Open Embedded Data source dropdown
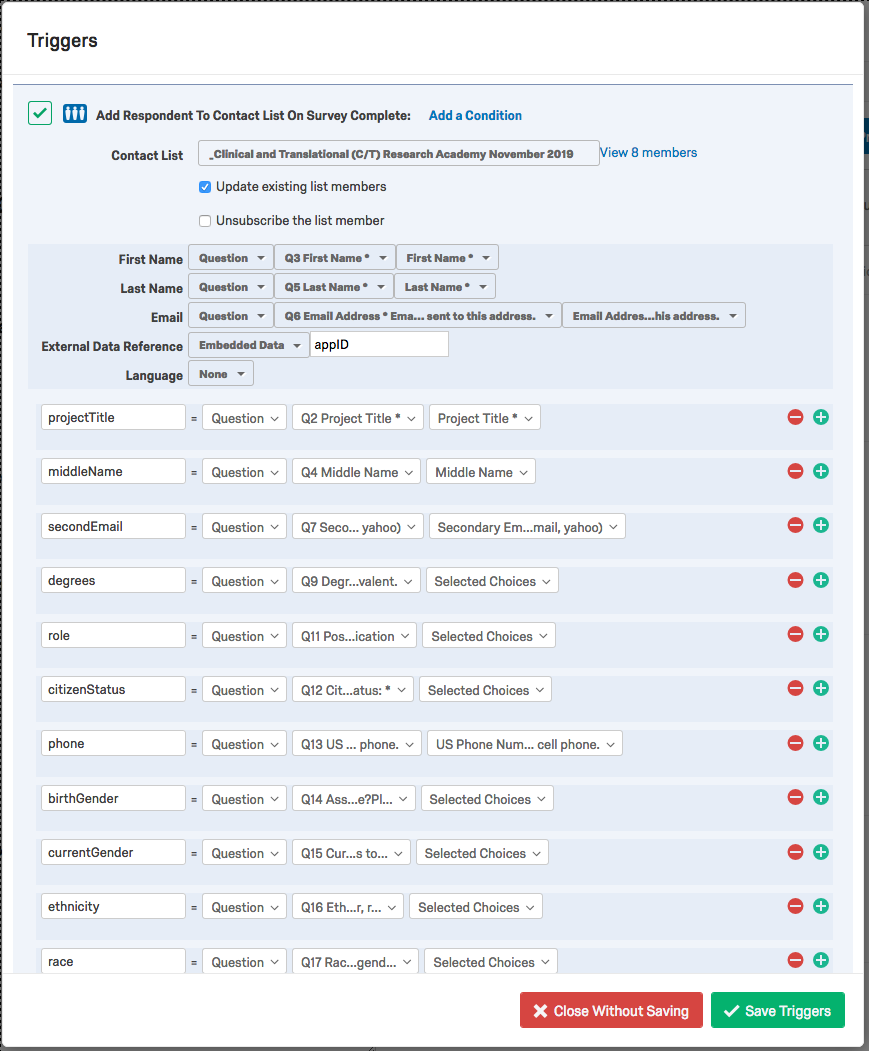The height and width of the screenshot is (1051, 869). (249, 345)
